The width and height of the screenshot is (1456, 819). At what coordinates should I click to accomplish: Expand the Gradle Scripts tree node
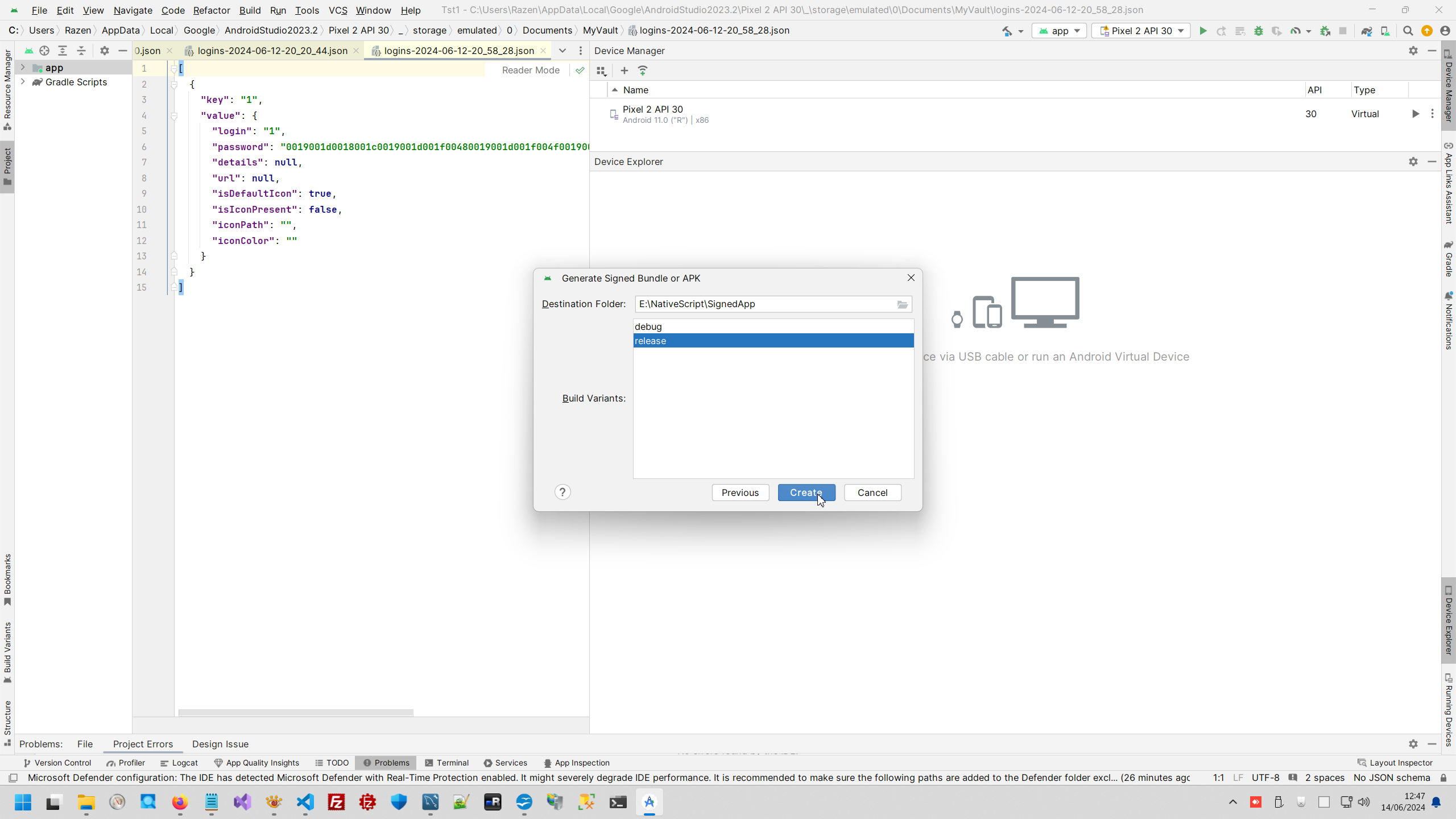(x=23, y=82)
